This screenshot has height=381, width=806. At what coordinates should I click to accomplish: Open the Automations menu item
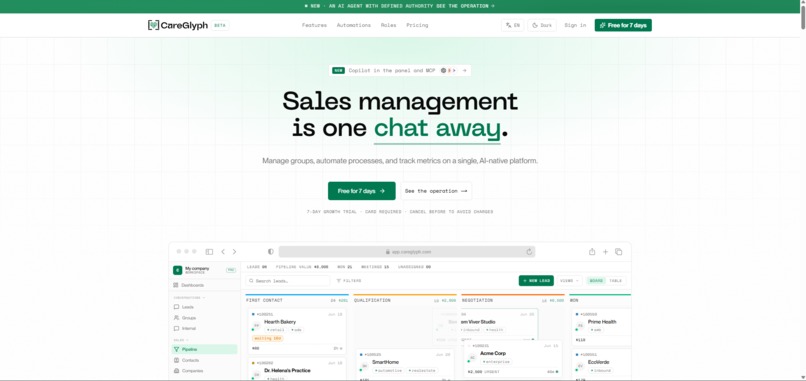pyautogui.click(x=354, y=25)
